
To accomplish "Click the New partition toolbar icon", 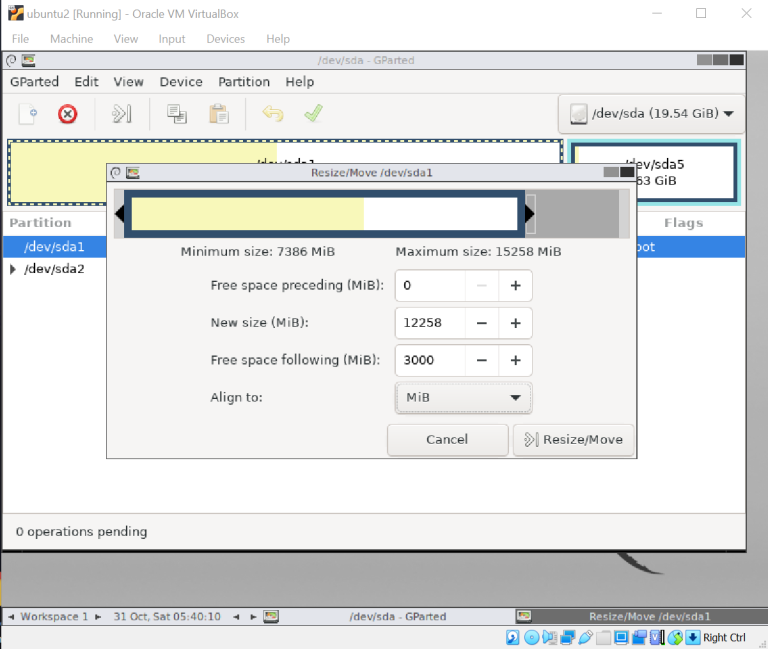I will pos(28,114).
